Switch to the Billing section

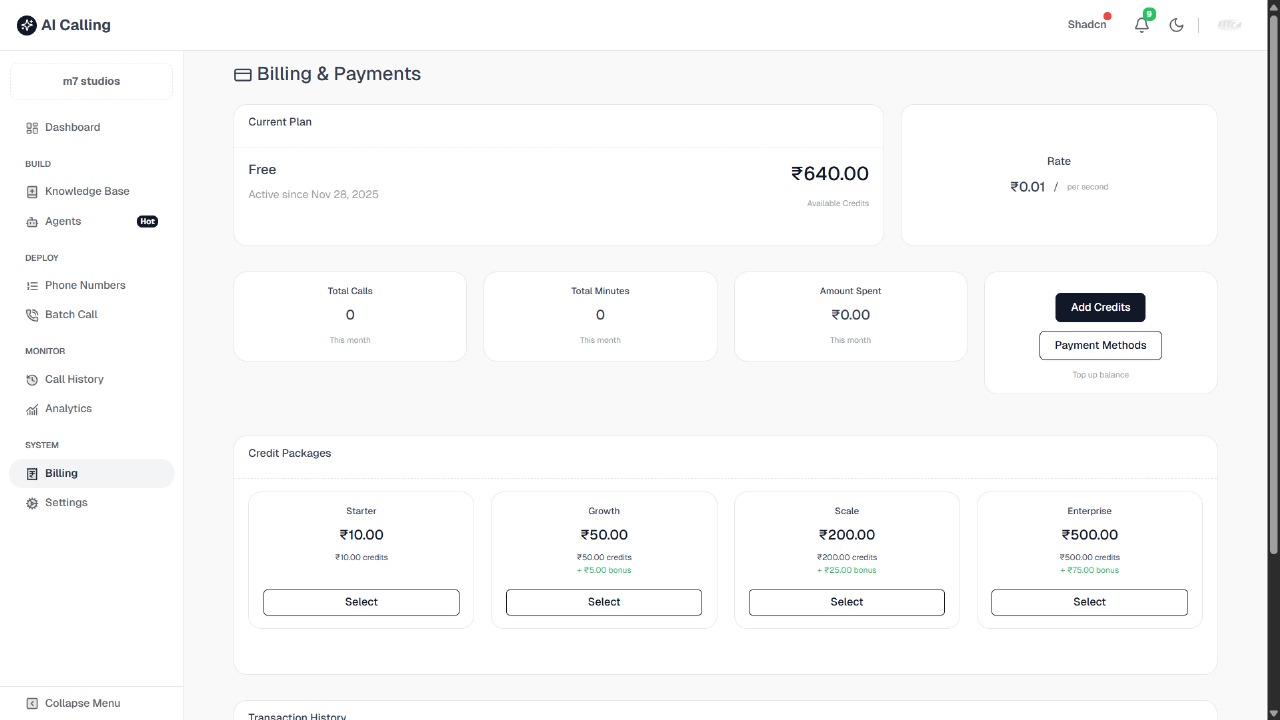coord(60,472)
